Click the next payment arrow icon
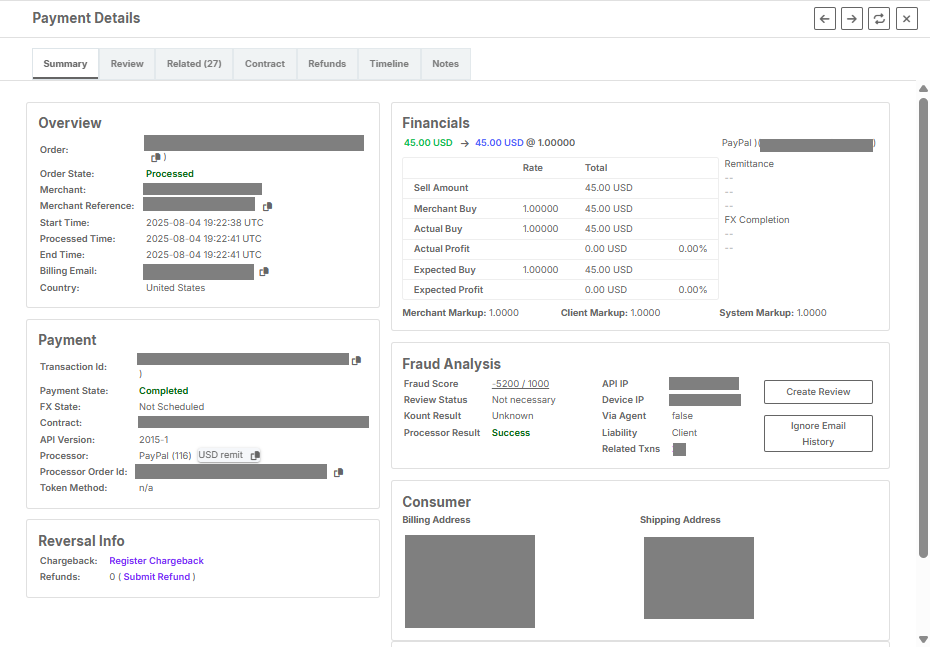The height and width of the screenshot is (657, 930). (x=851, y=18)
